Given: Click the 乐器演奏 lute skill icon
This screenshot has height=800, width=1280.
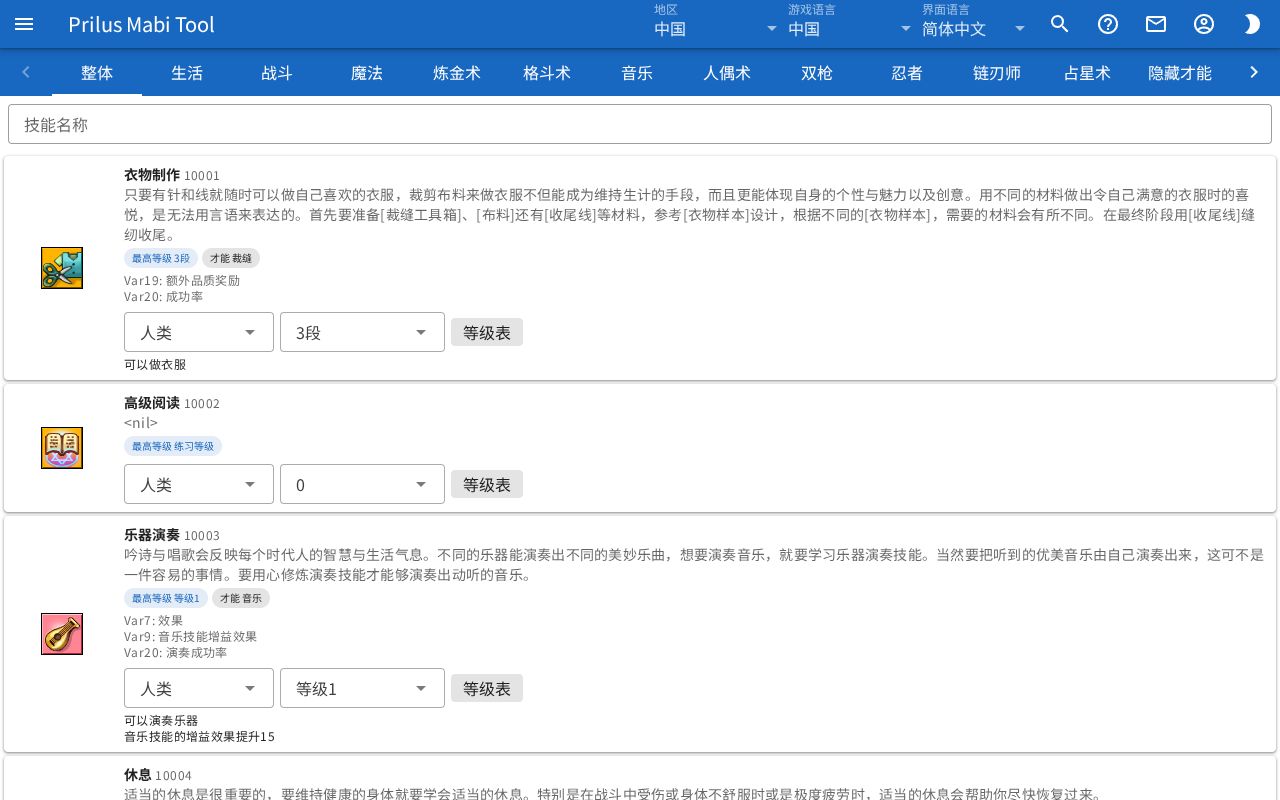Looking at the screenshot, I should (62, 634).
